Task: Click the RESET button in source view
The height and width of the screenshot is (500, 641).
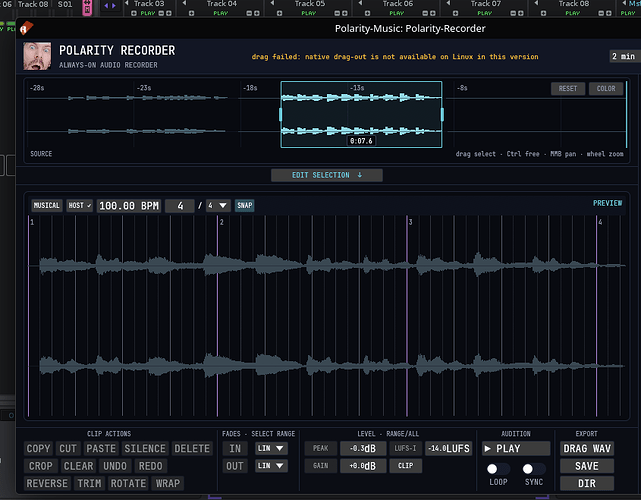Action: pyautogui.click(x=568, y=88)
